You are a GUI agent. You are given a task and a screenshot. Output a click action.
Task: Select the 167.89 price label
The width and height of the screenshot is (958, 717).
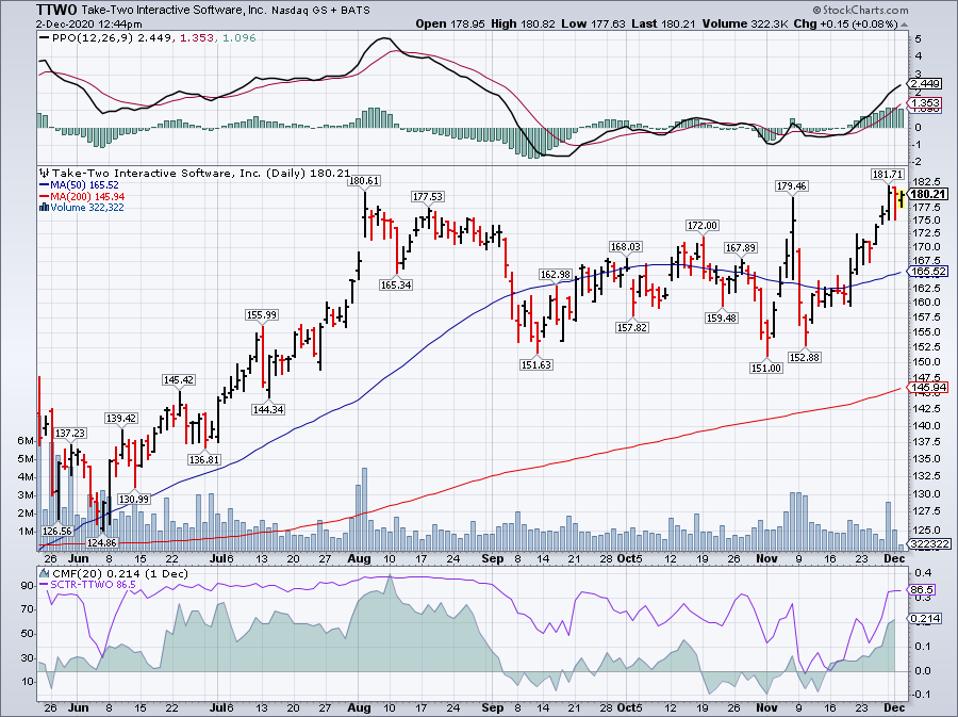(740, 247)
